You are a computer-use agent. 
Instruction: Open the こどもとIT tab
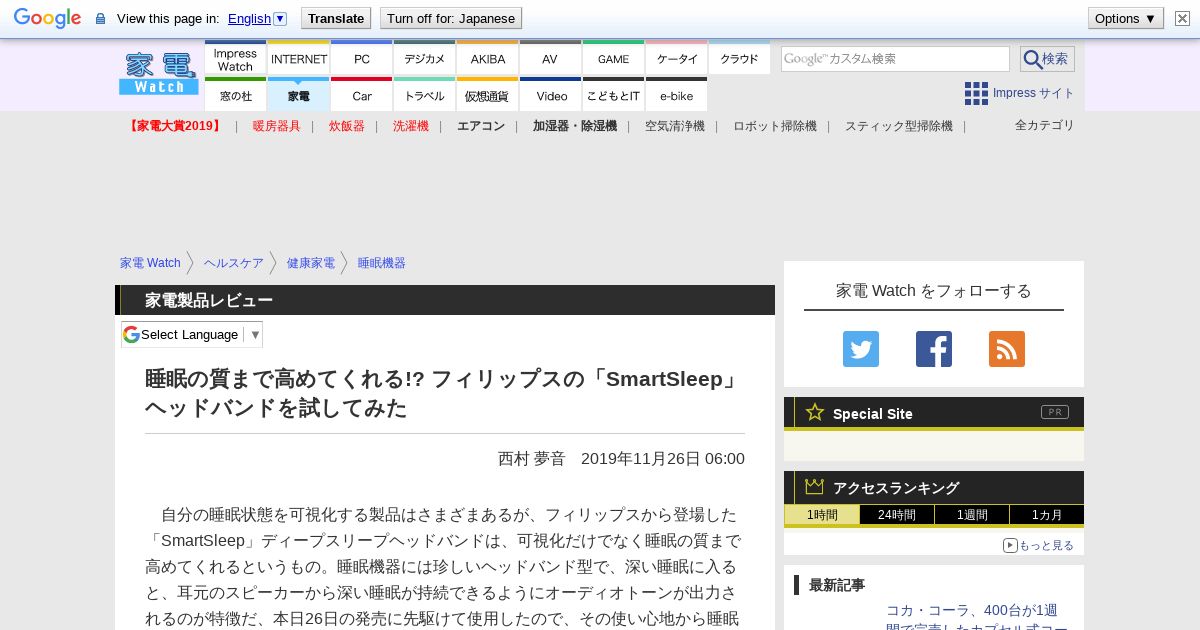[613, 96]
